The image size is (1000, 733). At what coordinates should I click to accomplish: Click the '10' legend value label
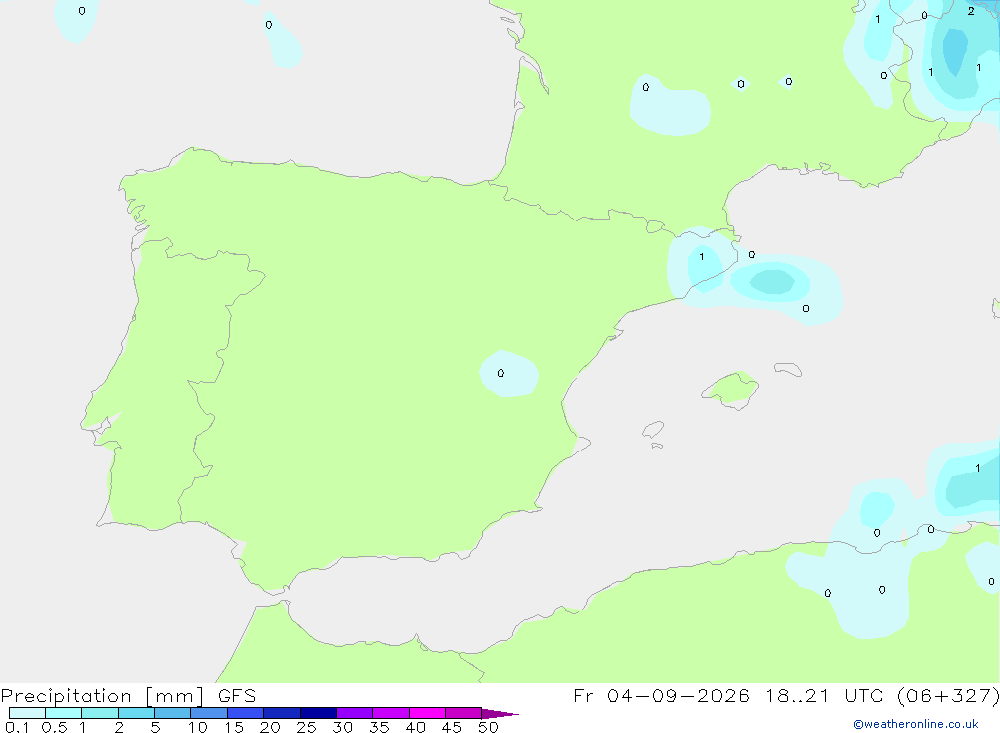pyautogui.click(x=198, y=727)
